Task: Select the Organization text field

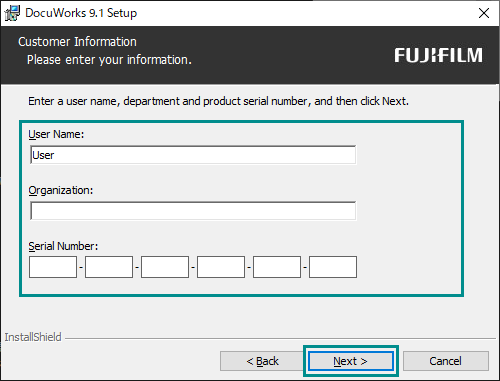Action: click(x=193, y=211)
